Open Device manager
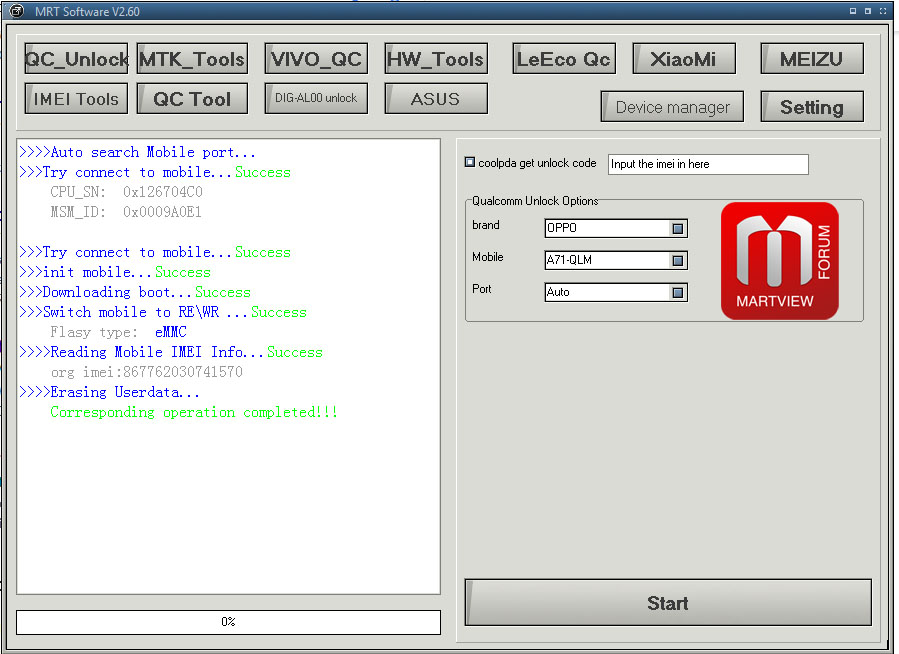This screenshot has width=899, height=654. [x=672, y=107]
